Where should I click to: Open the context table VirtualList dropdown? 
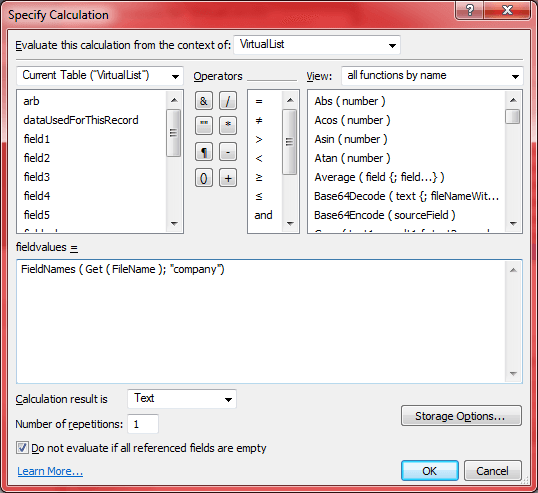click(317, 45)
